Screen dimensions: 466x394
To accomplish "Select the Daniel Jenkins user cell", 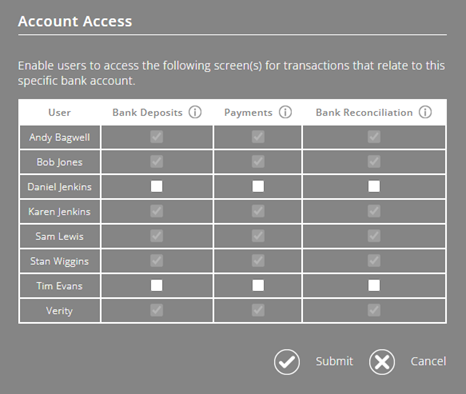I will click(x=60, y=187).
